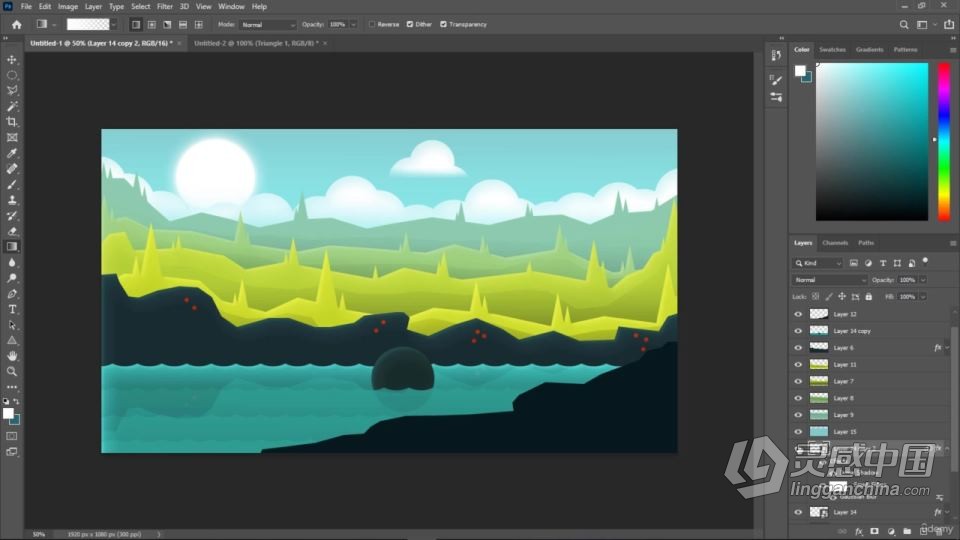Switch to the Gradients tab
This screenshot has height=540, width=960.
[869, 50]
